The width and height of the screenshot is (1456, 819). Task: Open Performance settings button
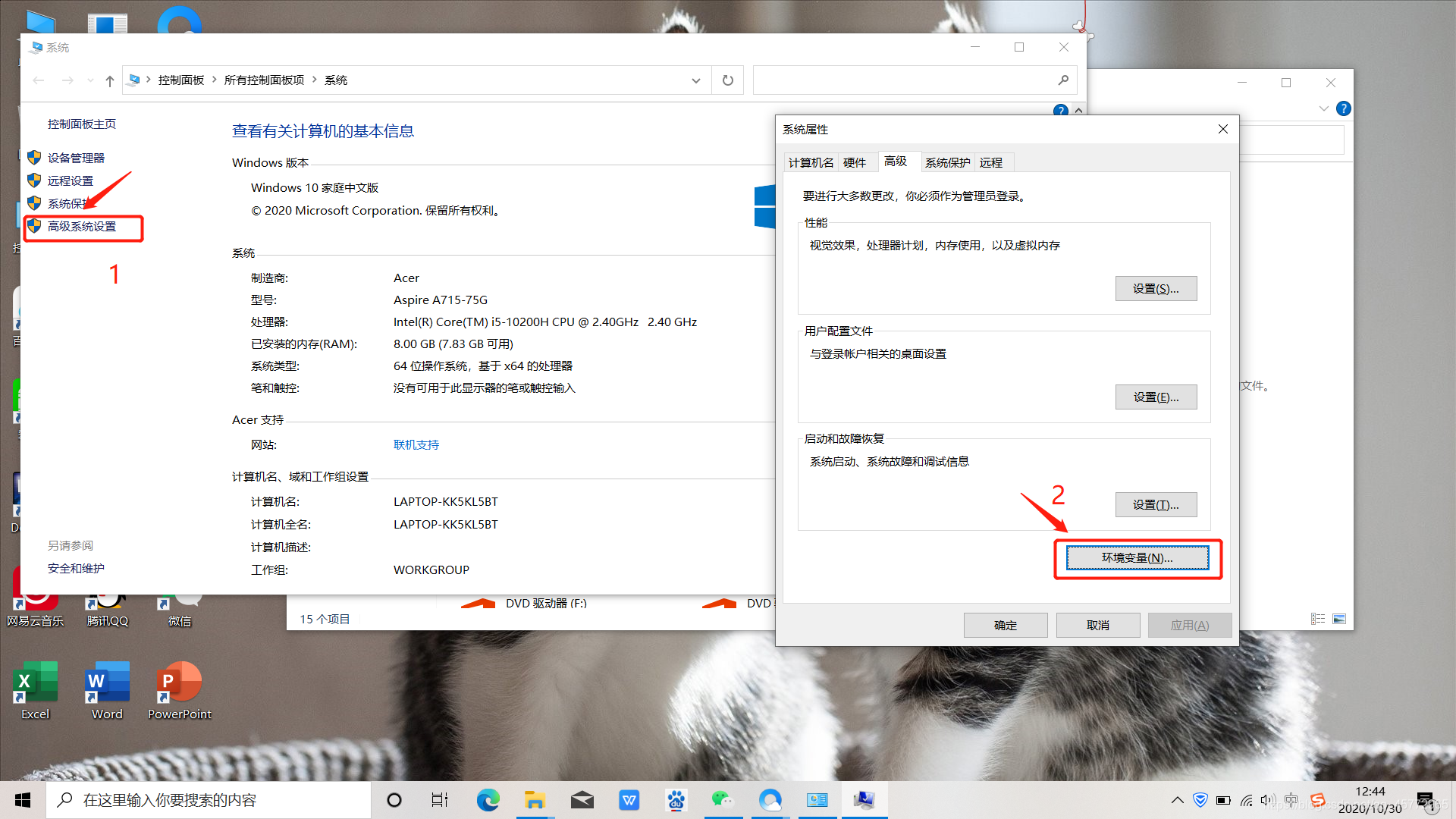click(1156, 288)
